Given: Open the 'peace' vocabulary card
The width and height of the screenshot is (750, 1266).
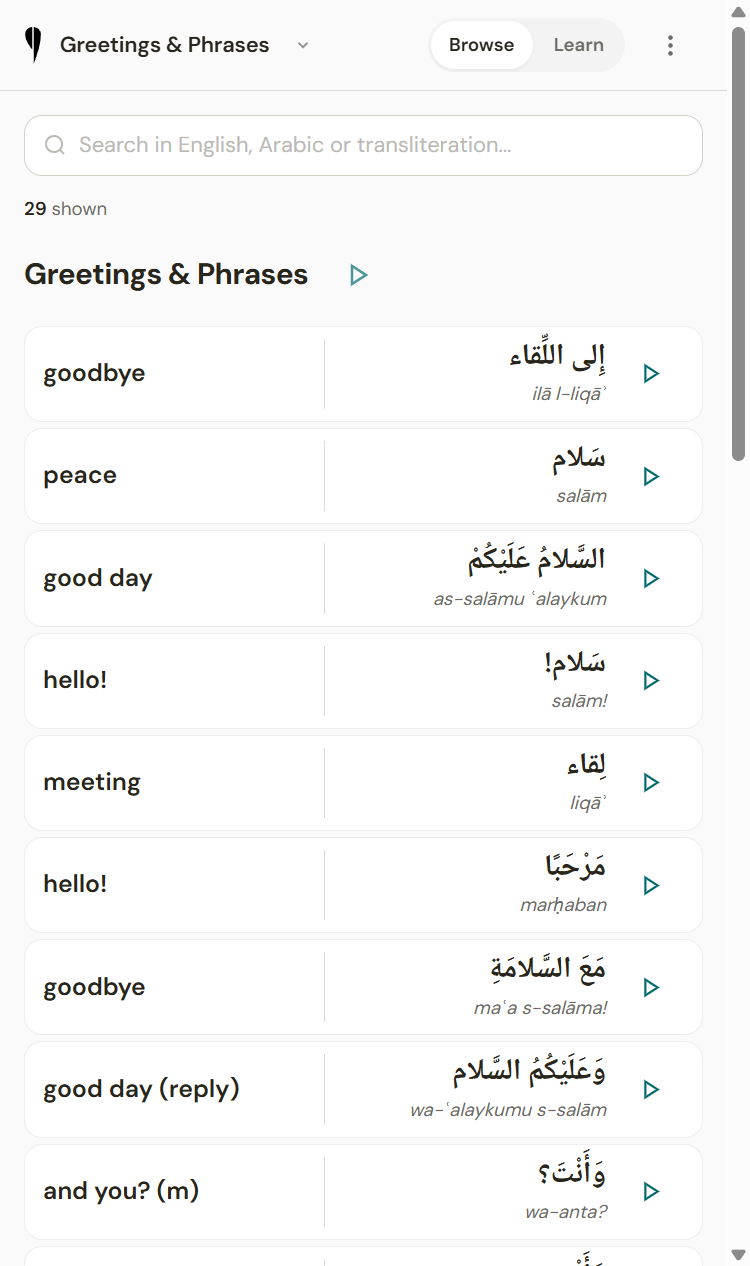Looking at the screenshot, I should pos(363,476).
